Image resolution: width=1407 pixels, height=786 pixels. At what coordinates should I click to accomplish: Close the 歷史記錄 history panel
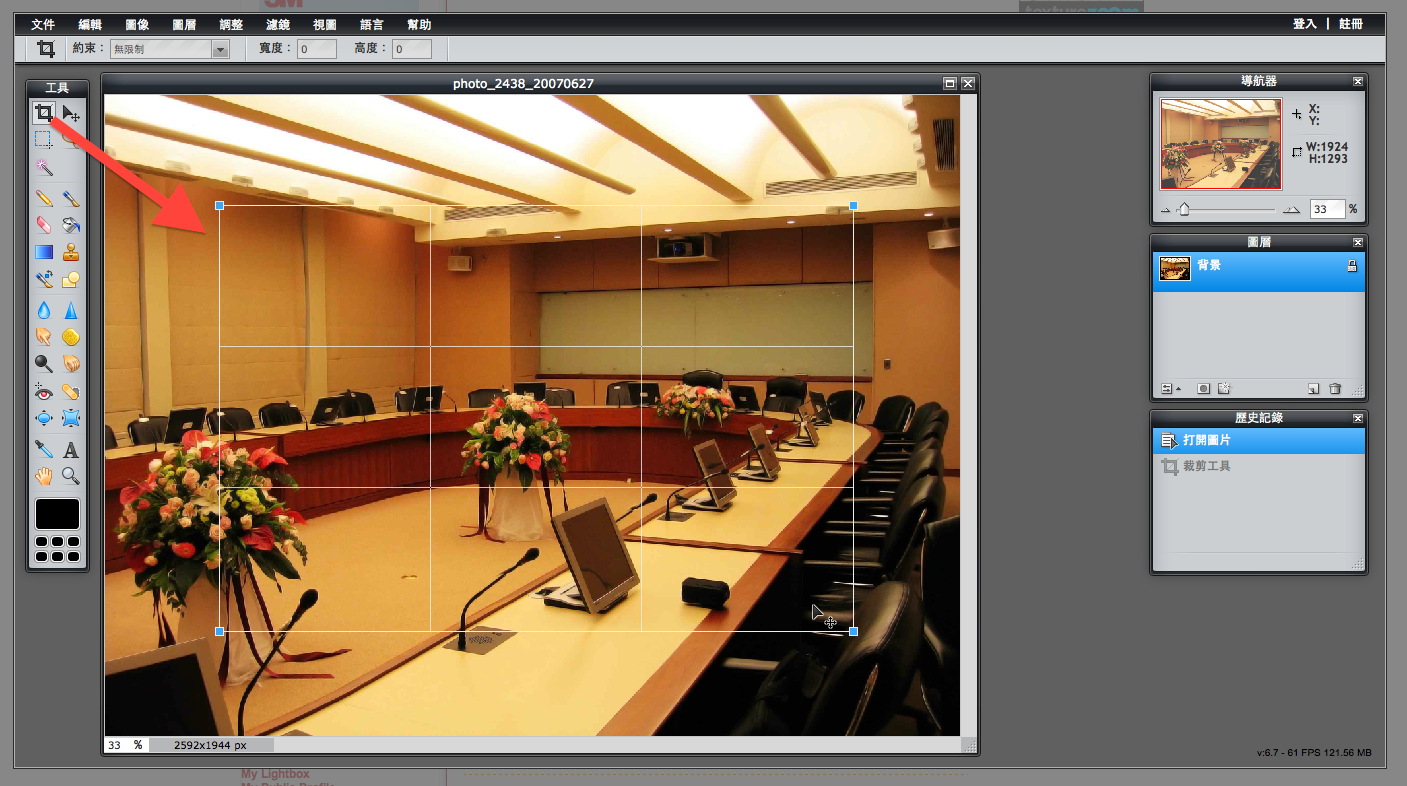(1357, 418)
